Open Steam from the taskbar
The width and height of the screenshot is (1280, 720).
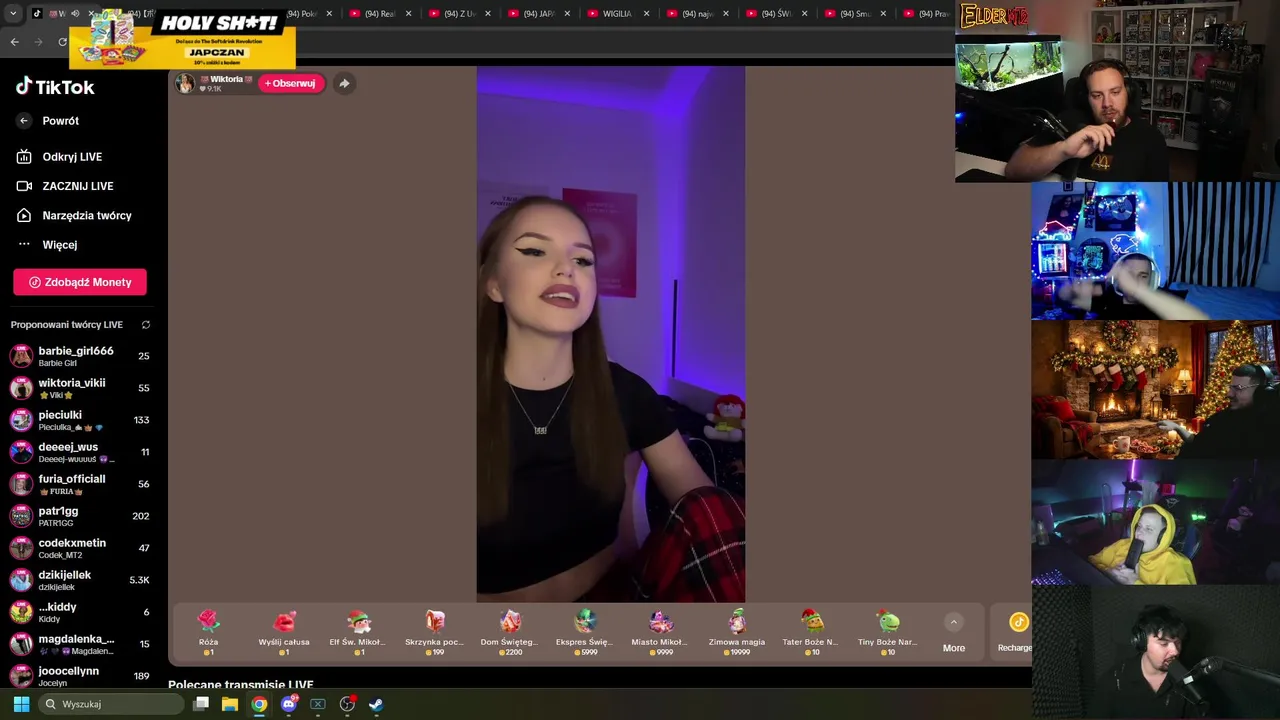click(x=376, y=704)
